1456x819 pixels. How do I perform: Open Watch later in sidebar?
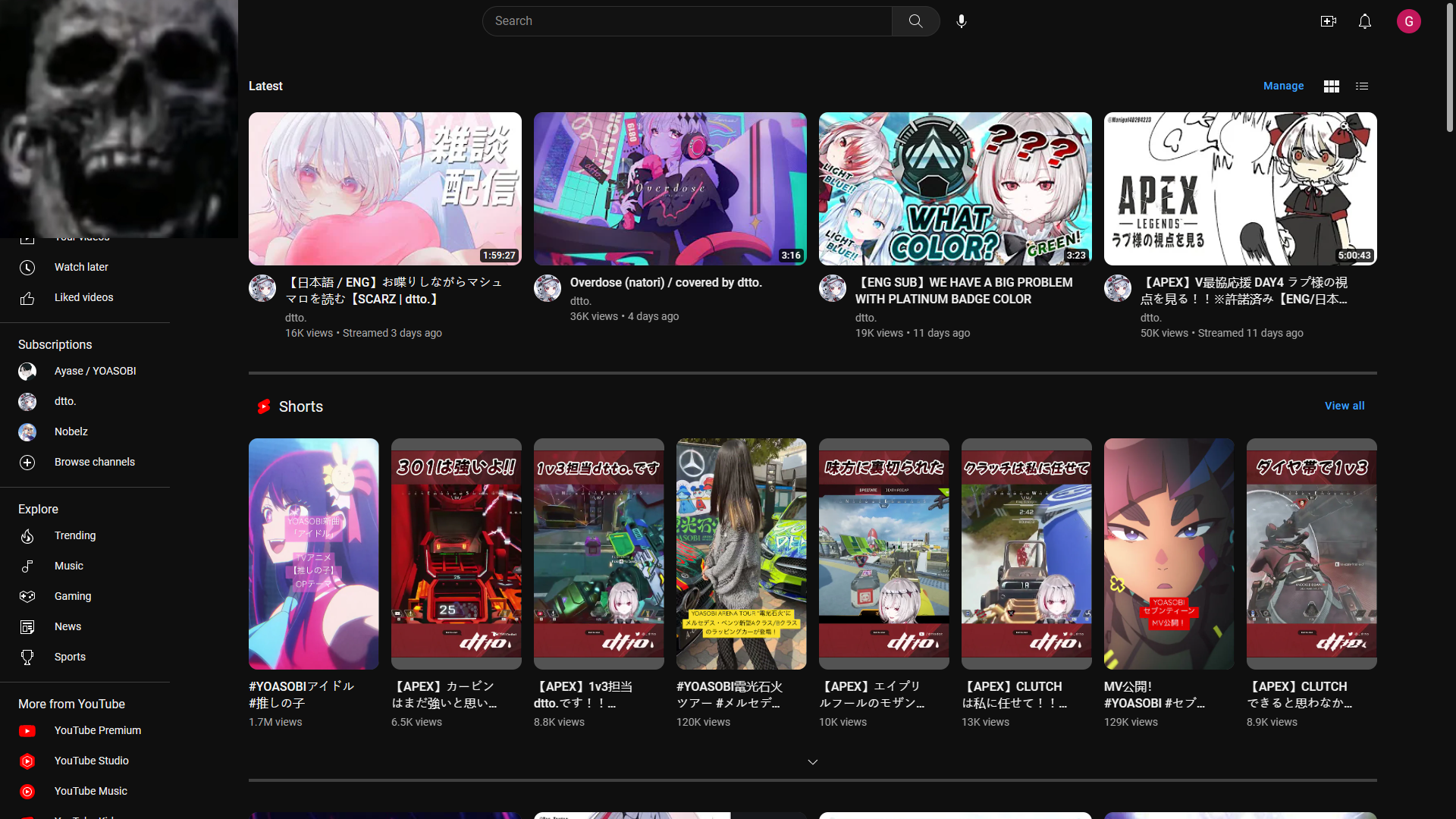click(80, 267)
